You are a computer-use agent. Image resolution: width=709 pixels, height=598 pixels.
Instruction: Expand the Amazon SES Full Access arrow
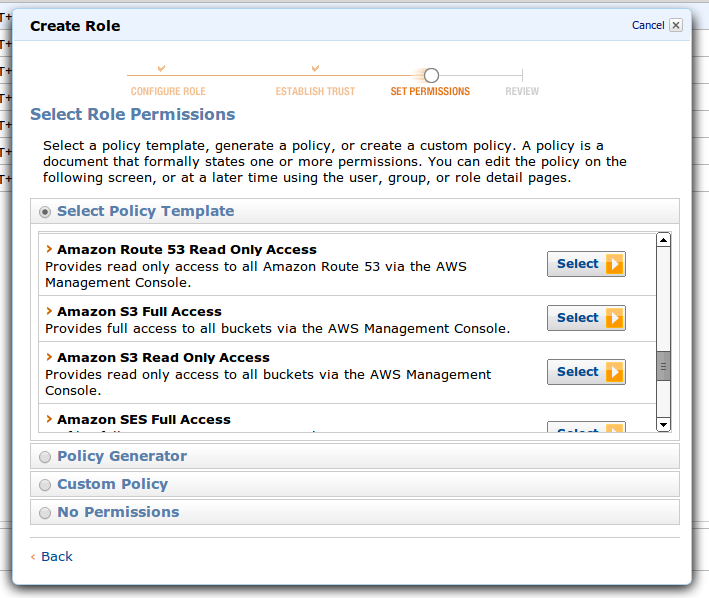pos(49,419)
